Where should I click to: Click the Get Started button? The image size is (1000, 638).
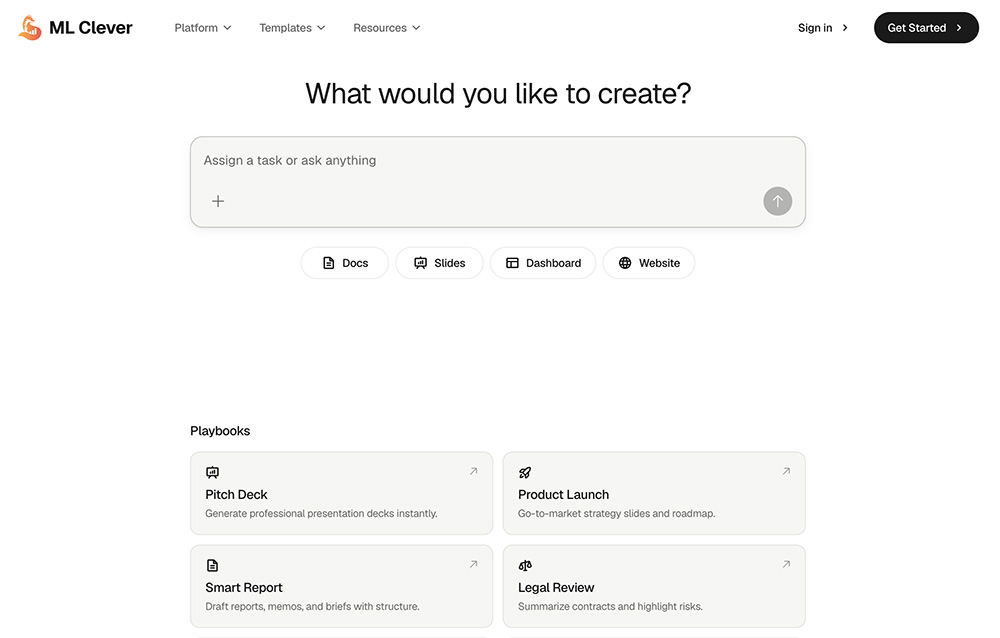pyautogui.click(x=926, y=28)
